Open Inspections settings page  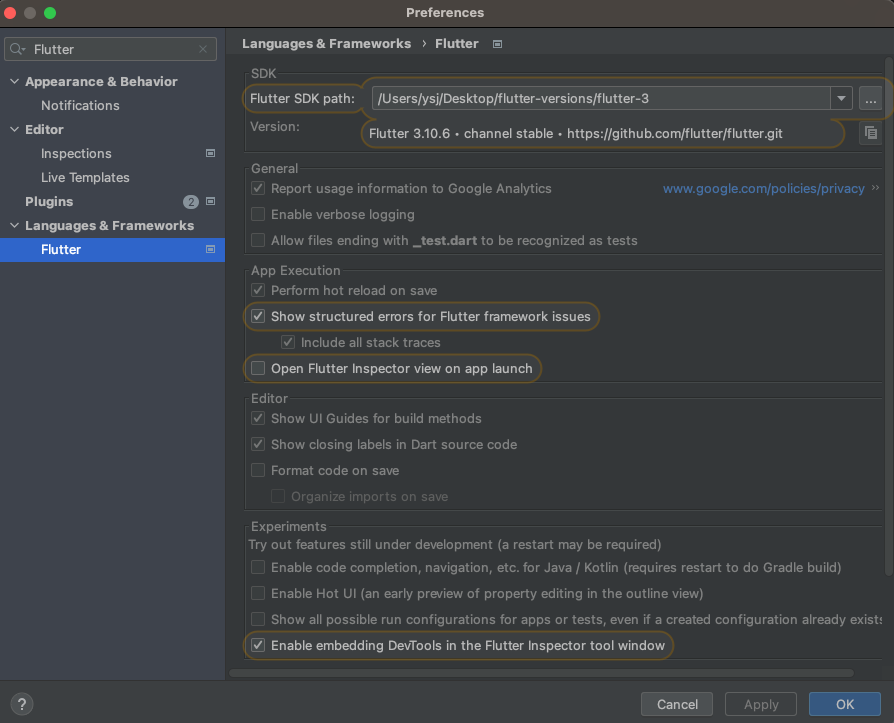click(76, 153)
